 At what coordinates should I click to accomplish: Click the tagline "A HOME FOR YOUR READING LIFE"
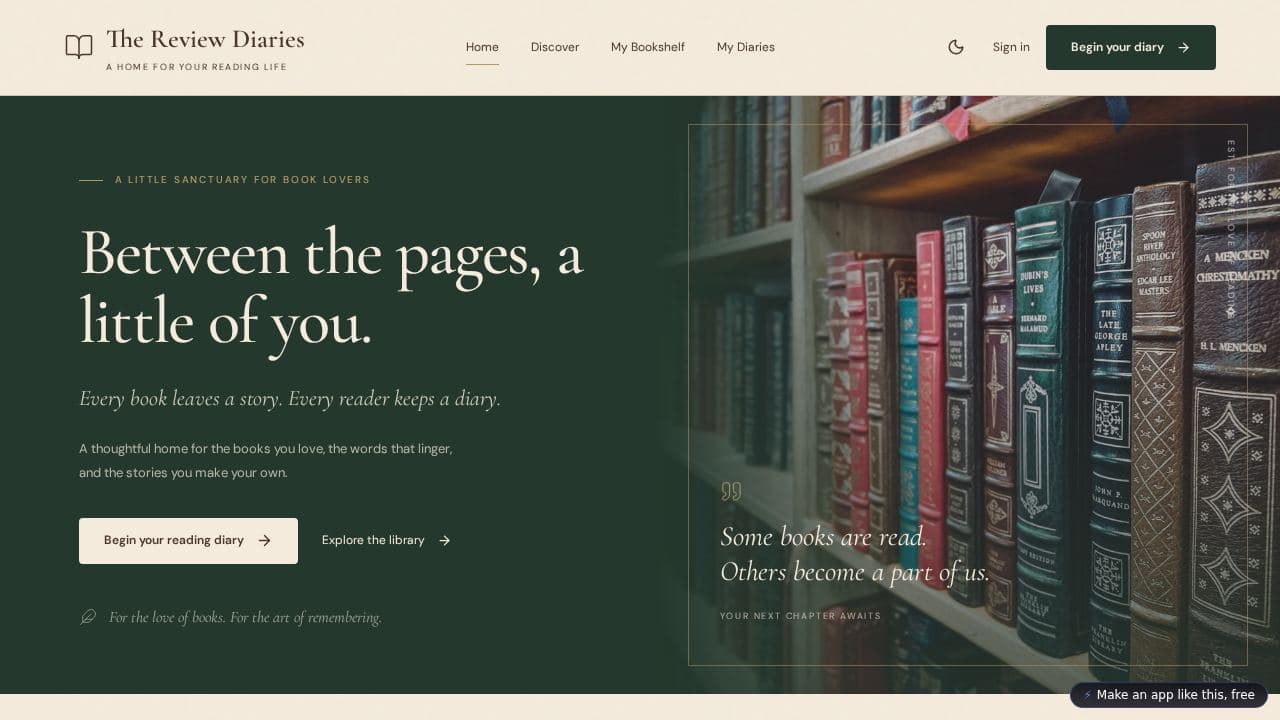tap(196, 67)
